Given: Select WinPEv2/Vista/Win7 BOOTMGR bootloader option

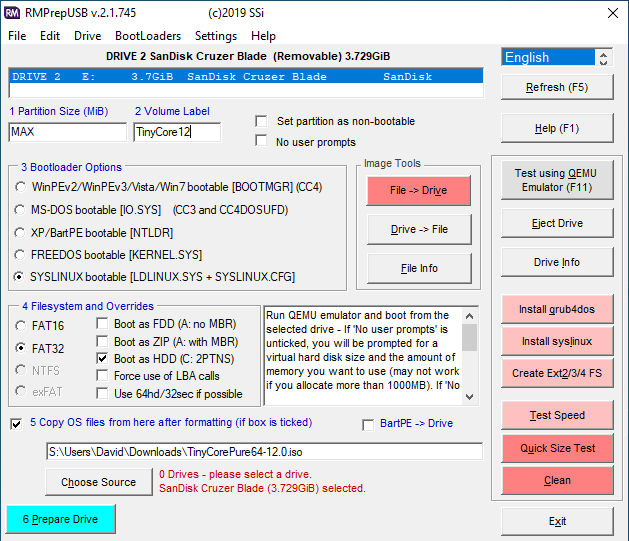Looking at the screenshot, I should click(20, 187).
